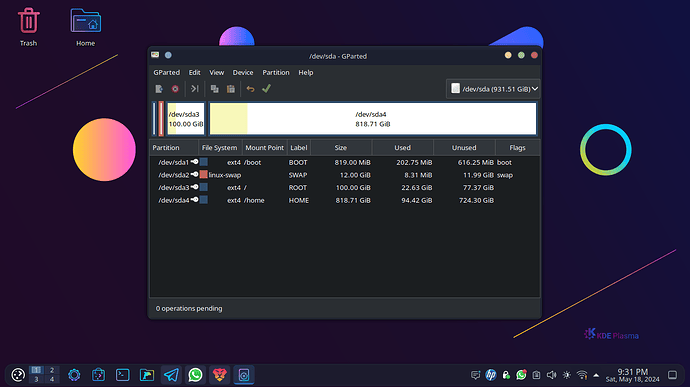The height and width of the screenshot is (387, 690).
Task: Open the View menu
Action: coord(217,72)
